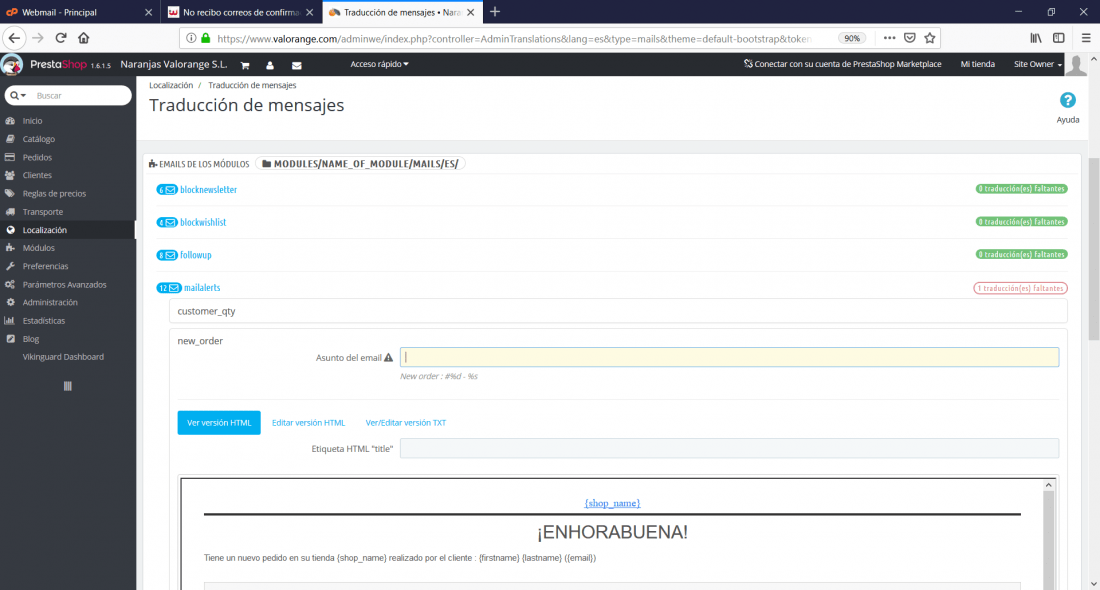
Task: Open Parámetros Avanzados sidebar menu
Action: click(x=67, y=284)
